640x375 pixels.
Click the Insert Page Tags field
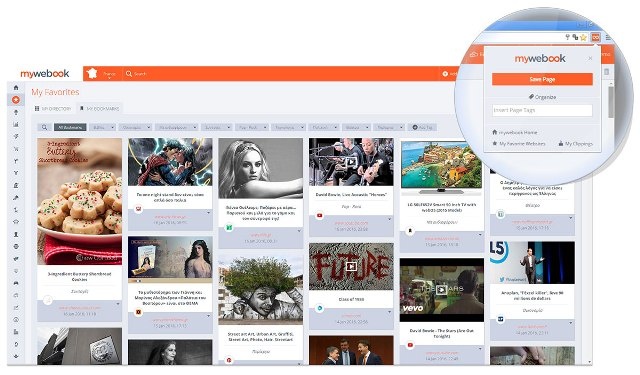point(542,110)
